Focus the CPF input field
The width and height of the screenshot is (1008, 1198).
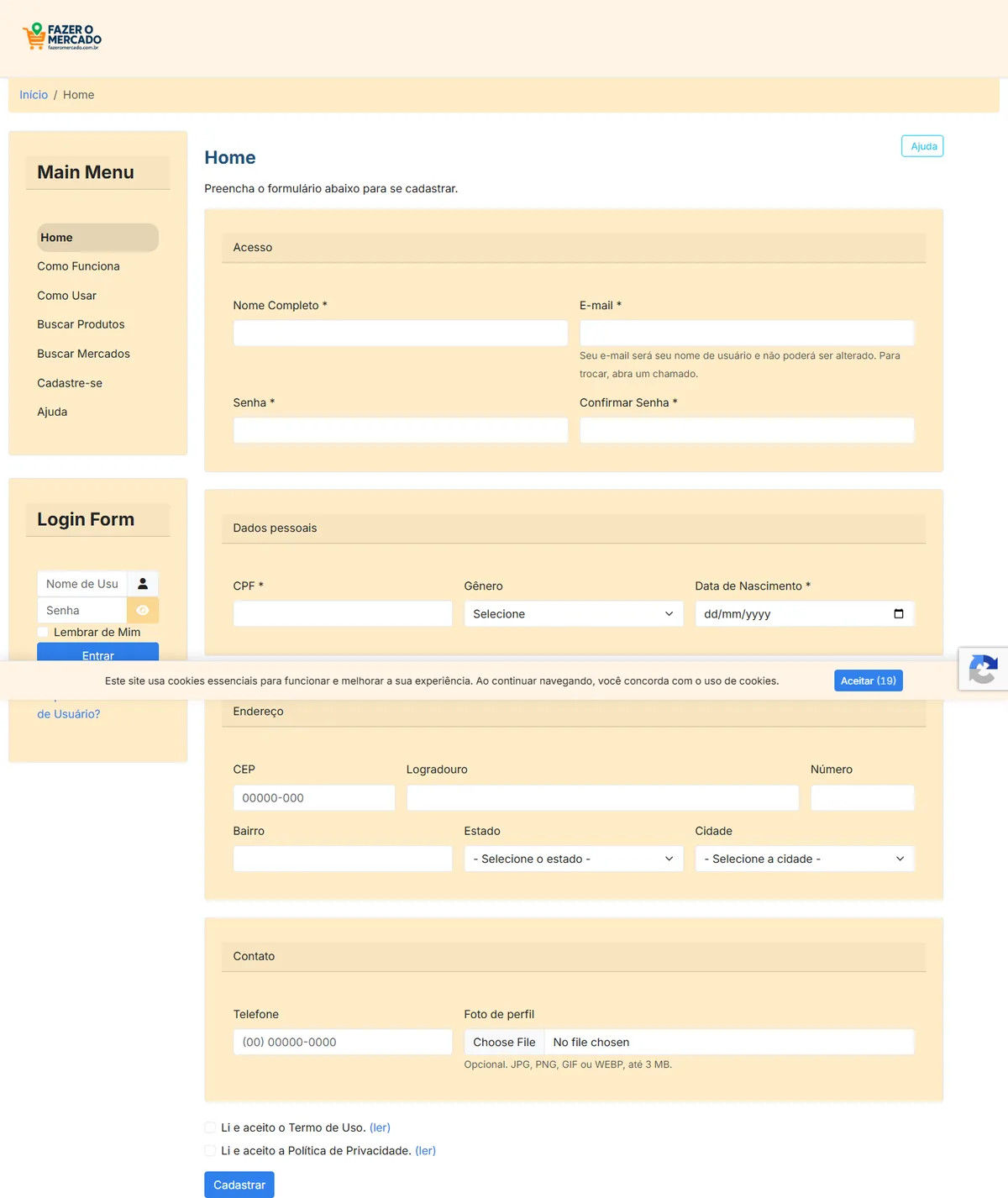point(343,614)
